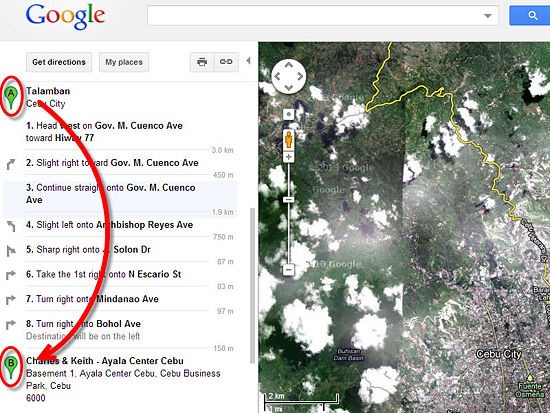Click the green marker B pin
550x413 pixels.
pyautogui.click(x=11, y=367)
